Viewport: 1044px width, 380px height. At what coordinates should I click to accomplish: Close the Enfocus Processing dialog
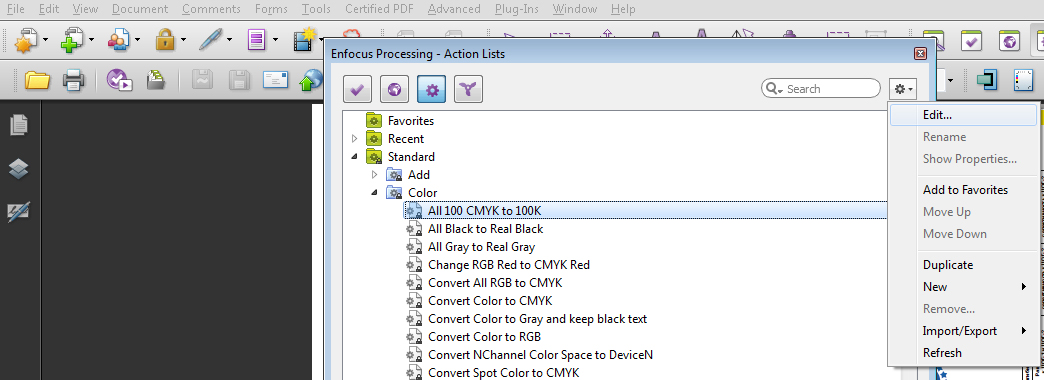[x=921, y=54]
